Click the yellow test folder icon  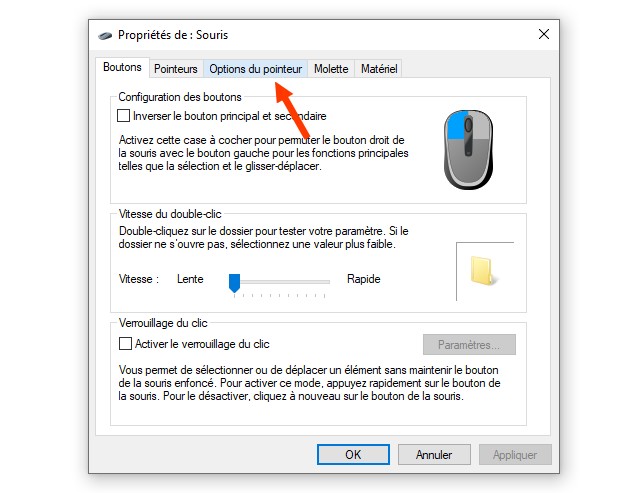click(x=484, y=270)
